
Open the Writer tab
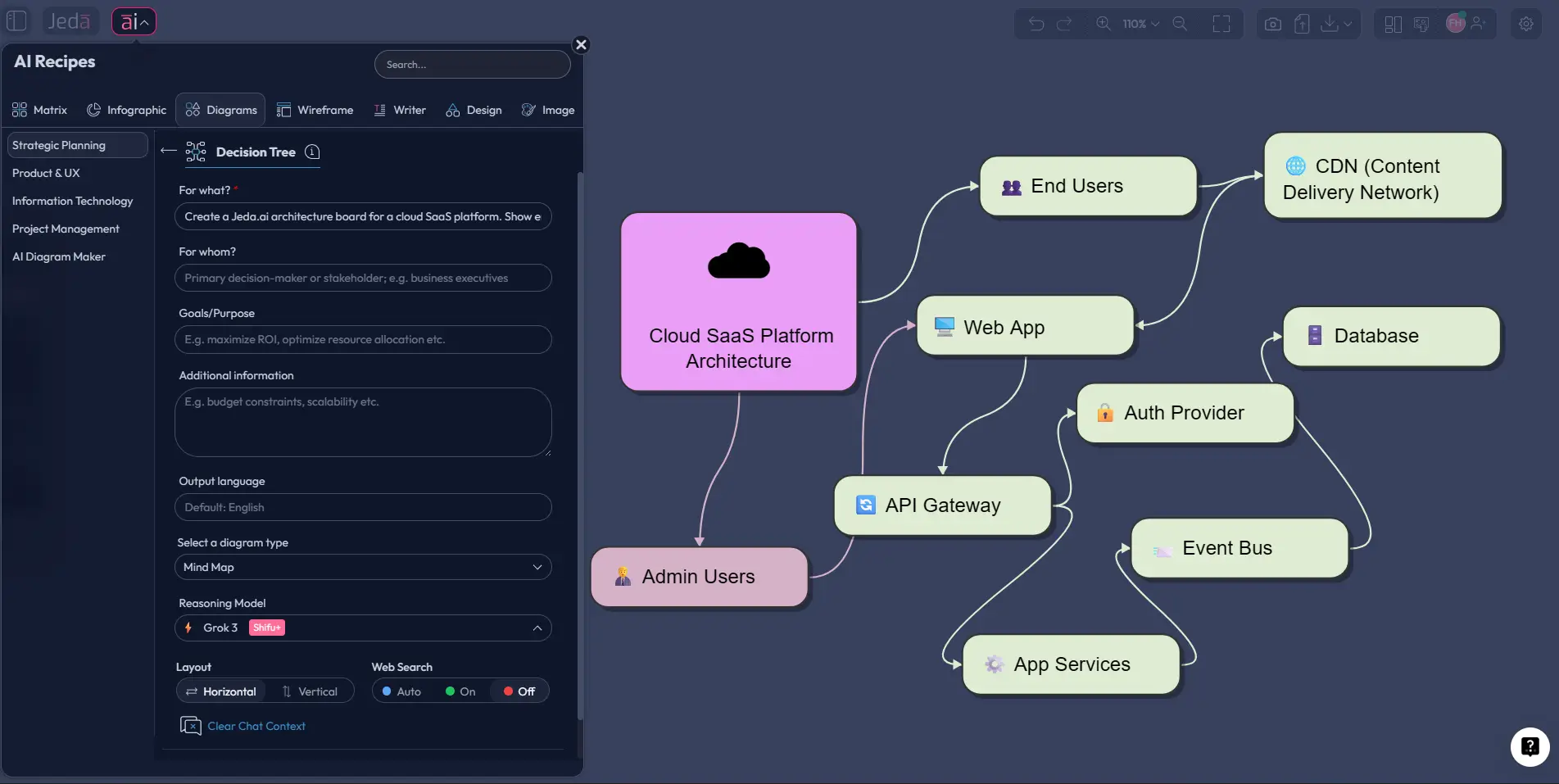[400, 110]
